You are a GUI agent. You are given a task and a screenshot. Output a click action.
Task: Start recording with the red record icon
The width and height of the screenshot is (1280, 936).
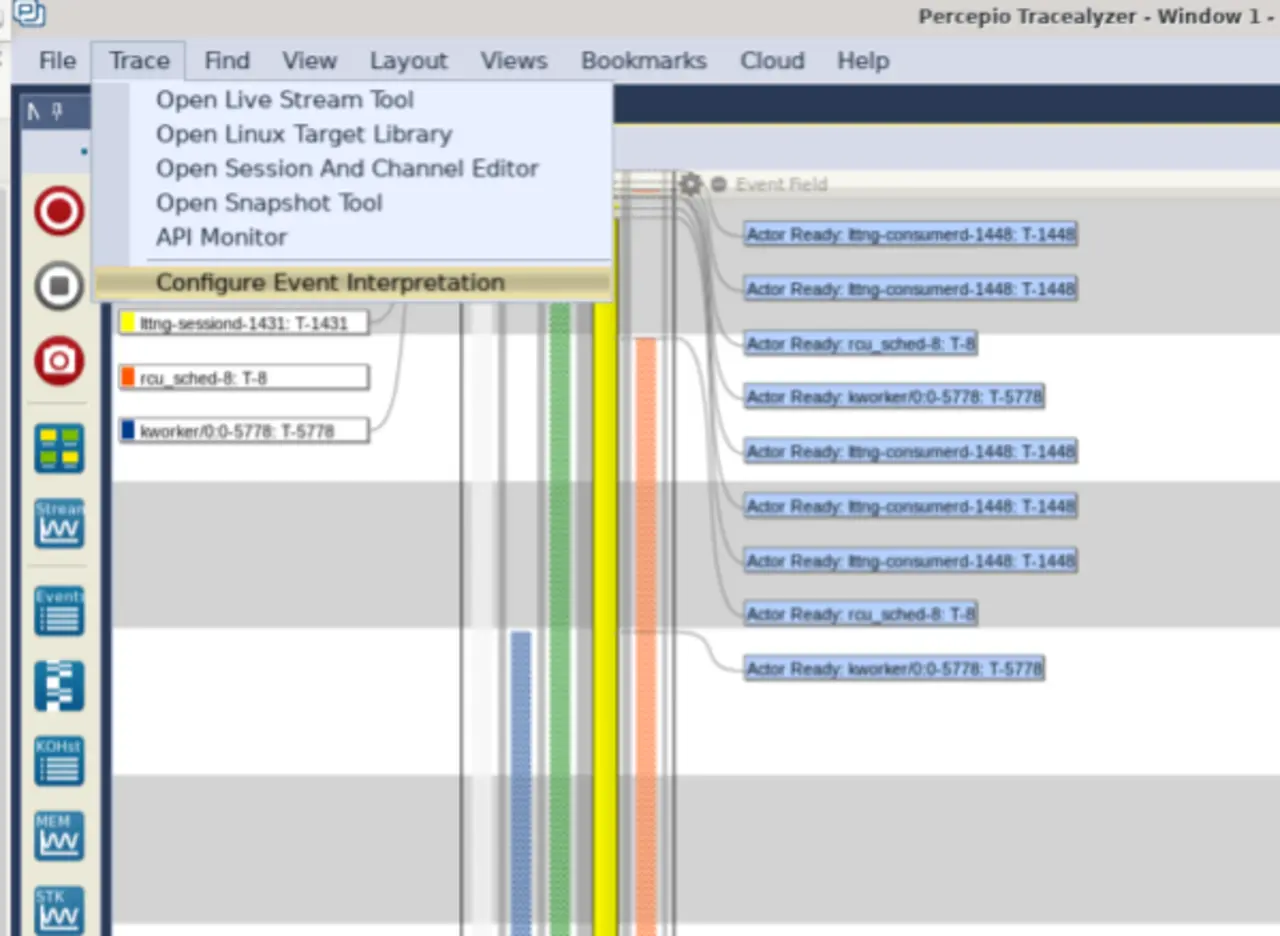(x=59, y=211)
